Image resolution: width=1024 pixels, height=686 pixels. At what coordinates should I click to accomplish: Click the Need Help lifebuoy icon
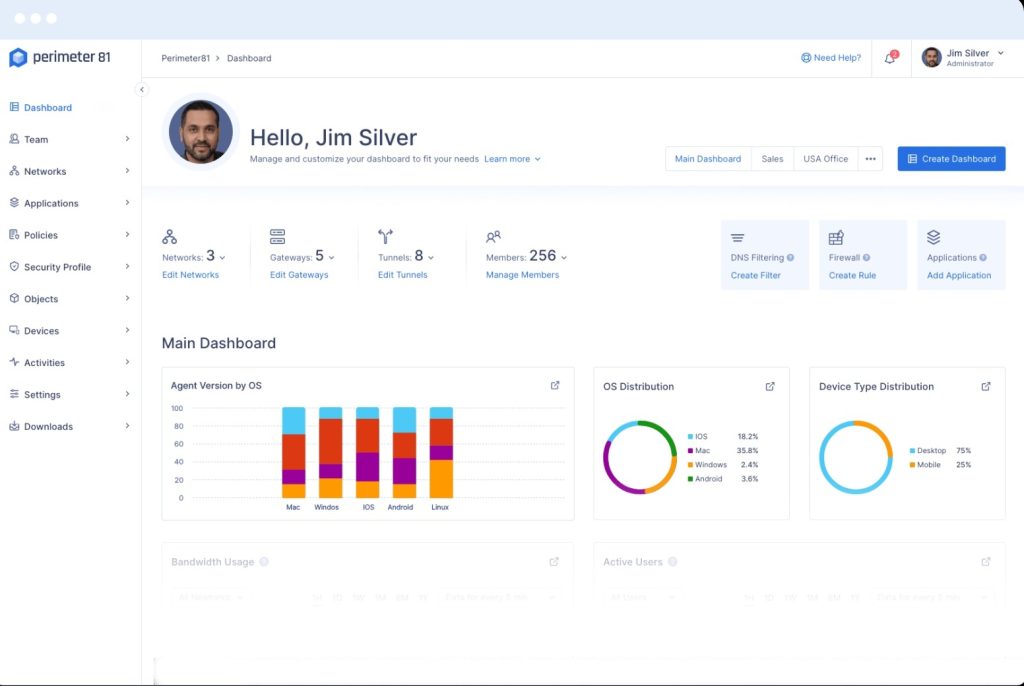point(806,57)
